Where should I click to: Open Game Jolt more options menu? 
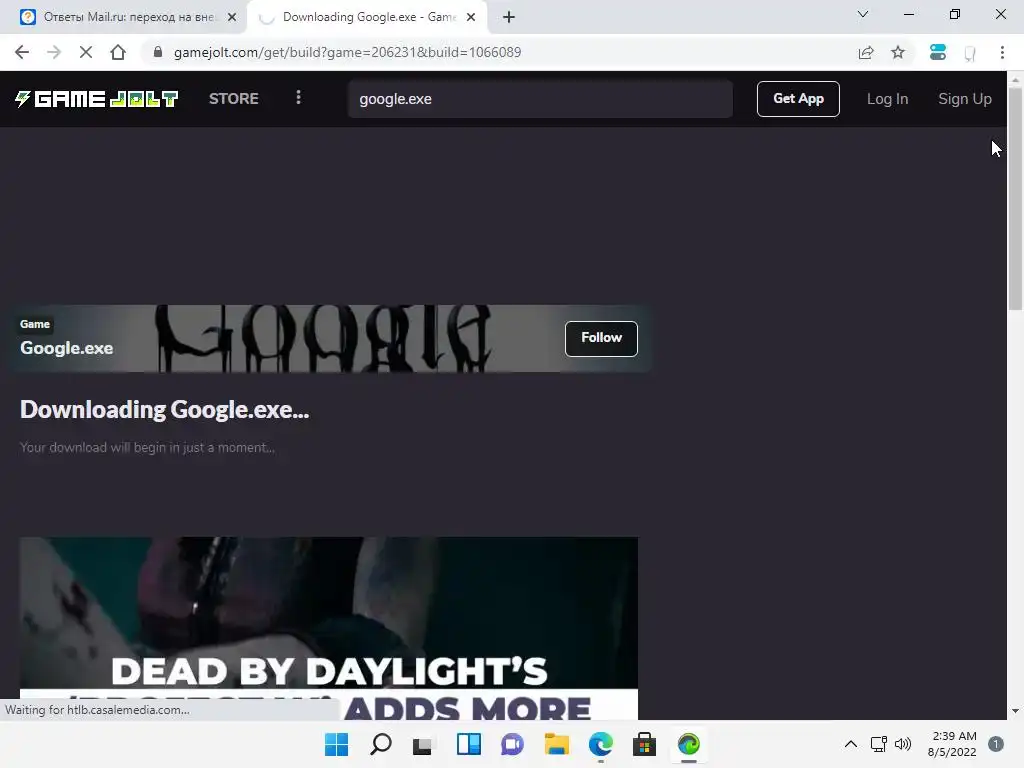298,98
